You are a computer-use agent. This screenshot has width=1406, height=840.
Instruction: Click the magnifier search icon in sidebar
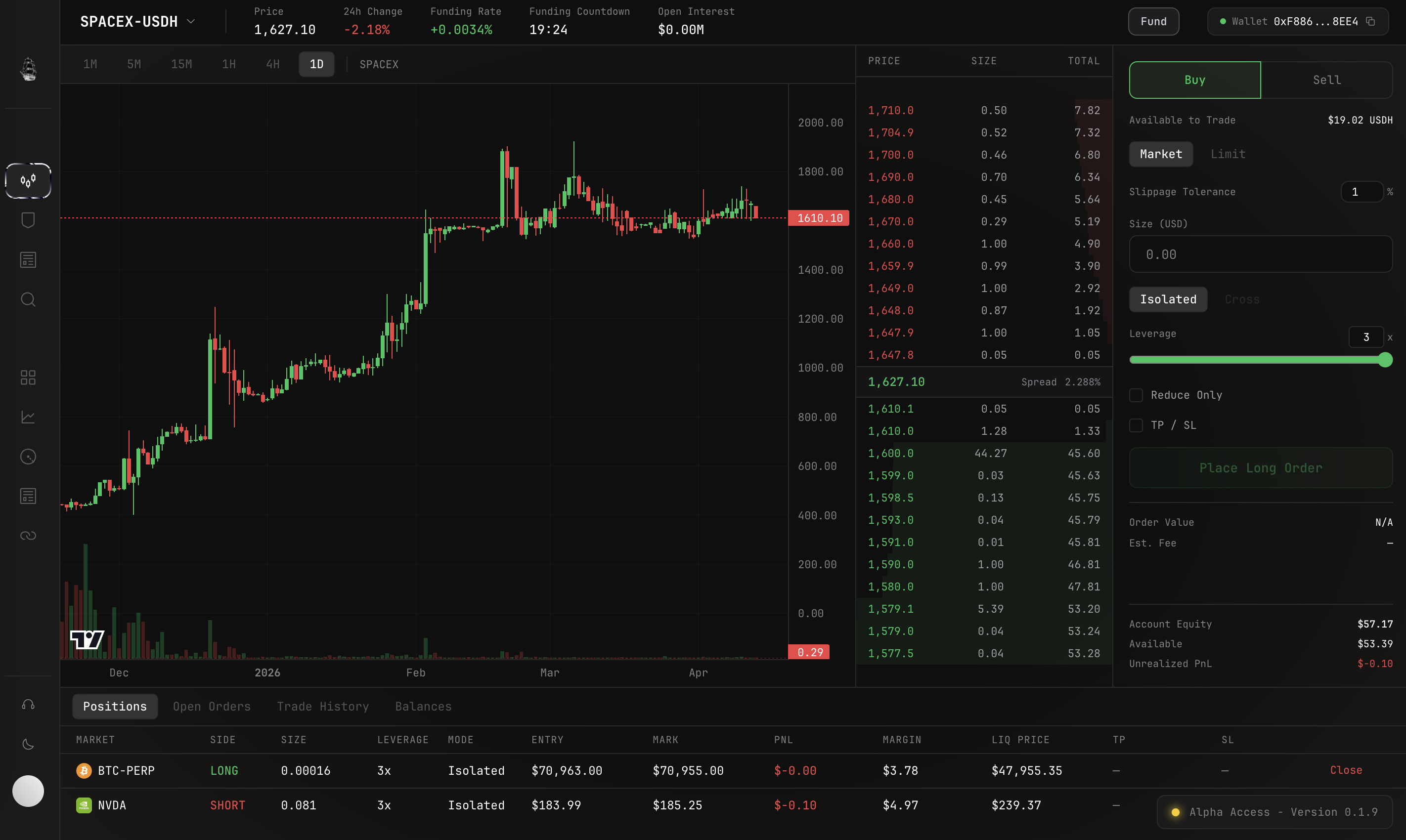(x=28, y=299)
